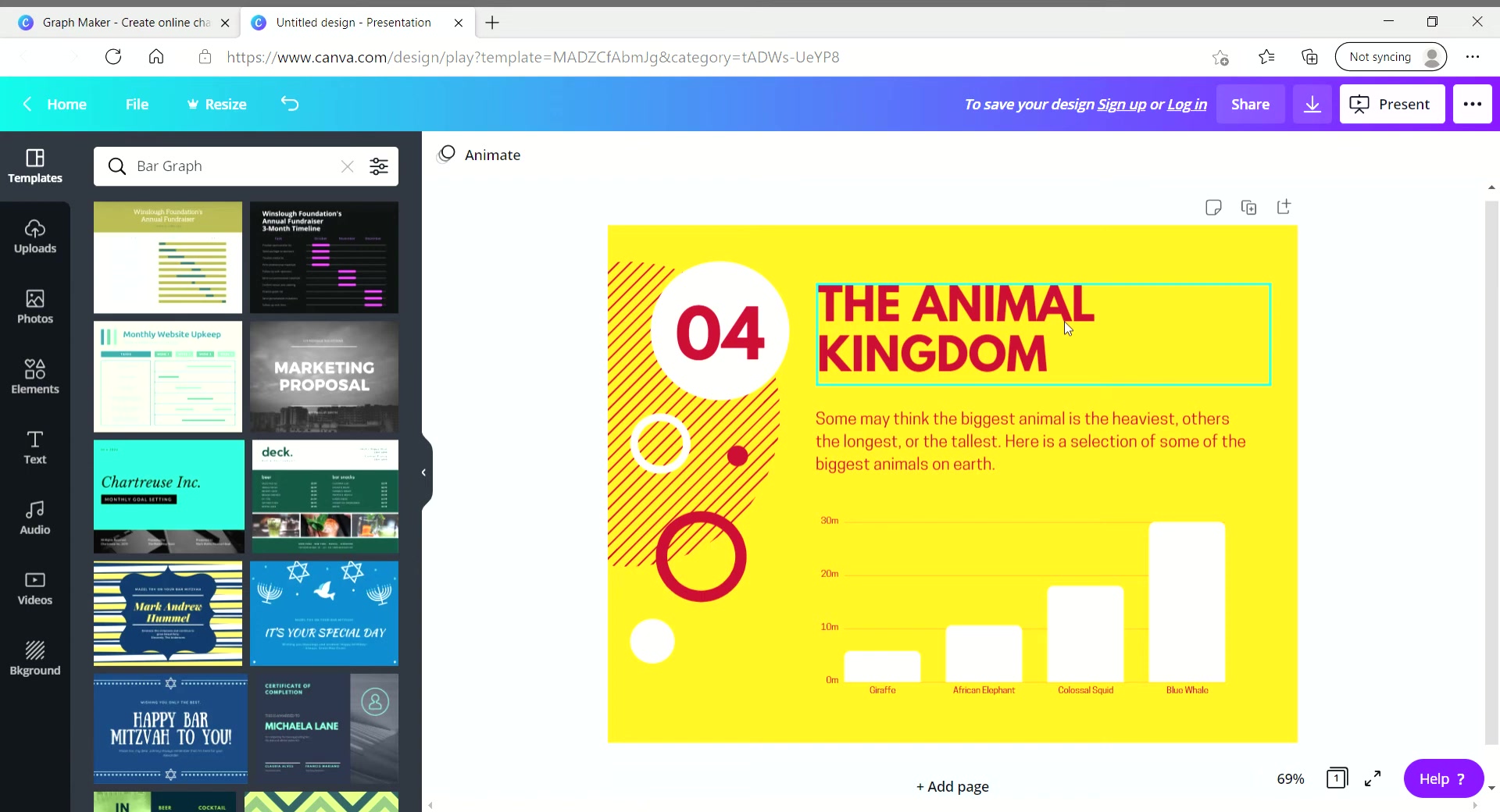Open the File menu
The width and height of the screenshot is (1500, 812).
click(x=137, y=104)
